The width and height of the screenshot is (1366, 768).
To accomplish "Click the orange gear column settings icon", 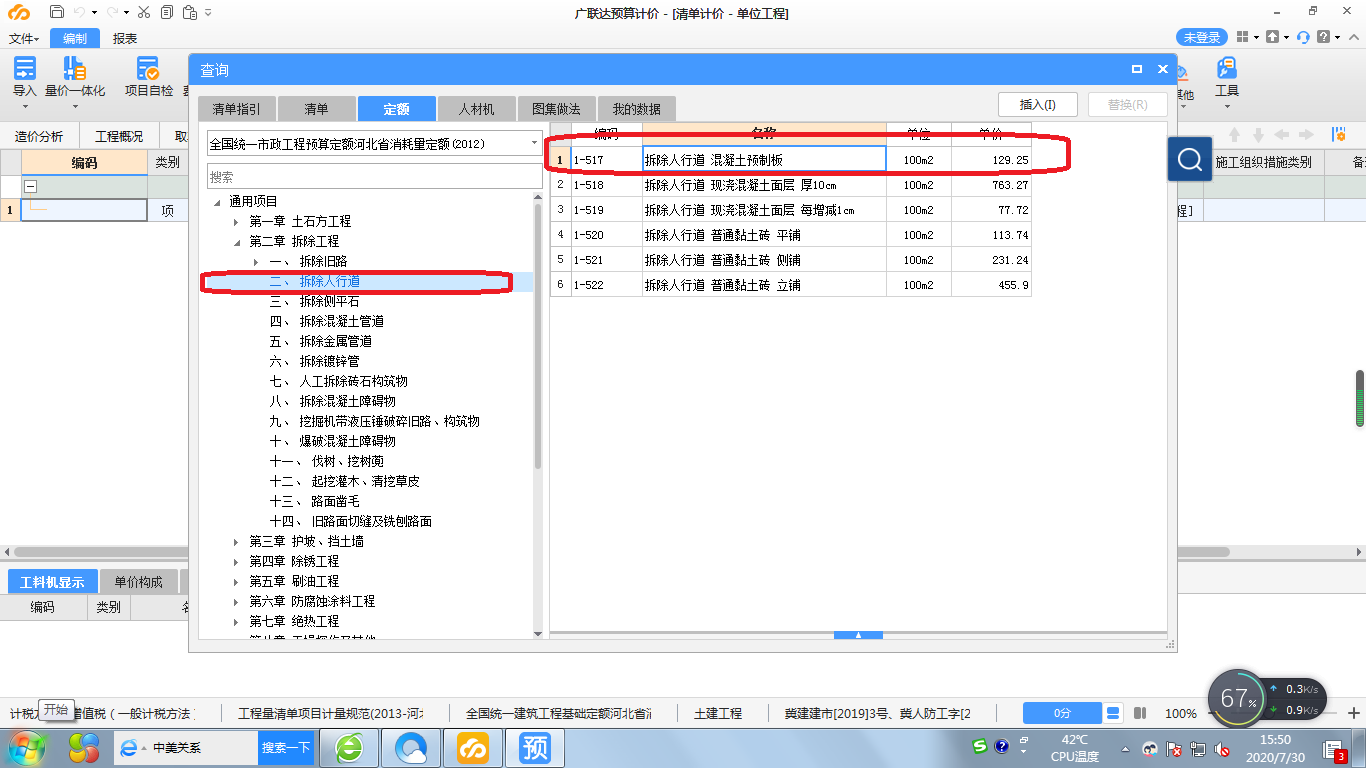I will [1339, 135].
